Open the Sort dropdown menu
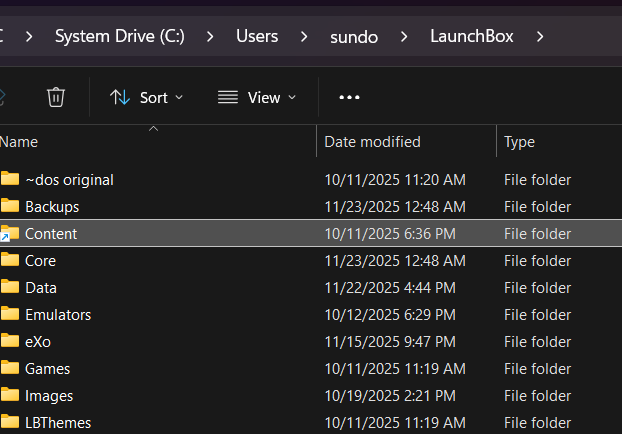Screen dimensions: 622x434 pos(146,97)
